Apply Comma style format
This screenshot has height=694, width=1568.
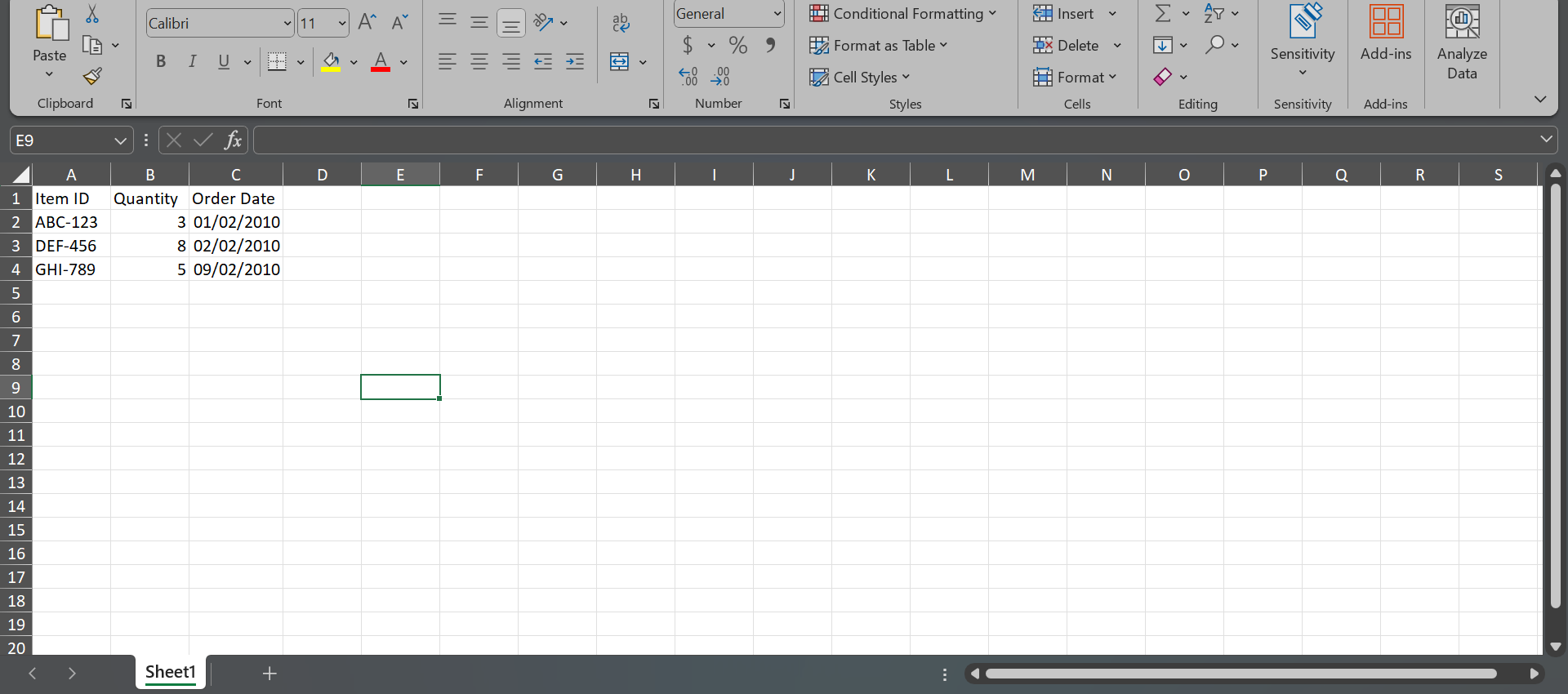tap(770, 45)
